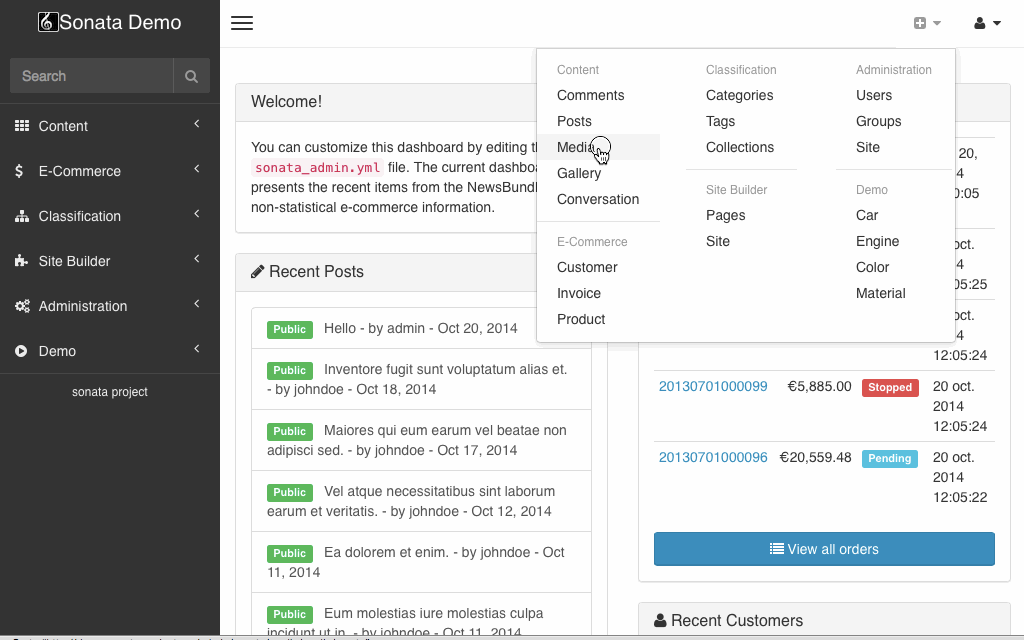Open order 20130701000099 link
1024x640 pixels.
(x=713, y=386)
